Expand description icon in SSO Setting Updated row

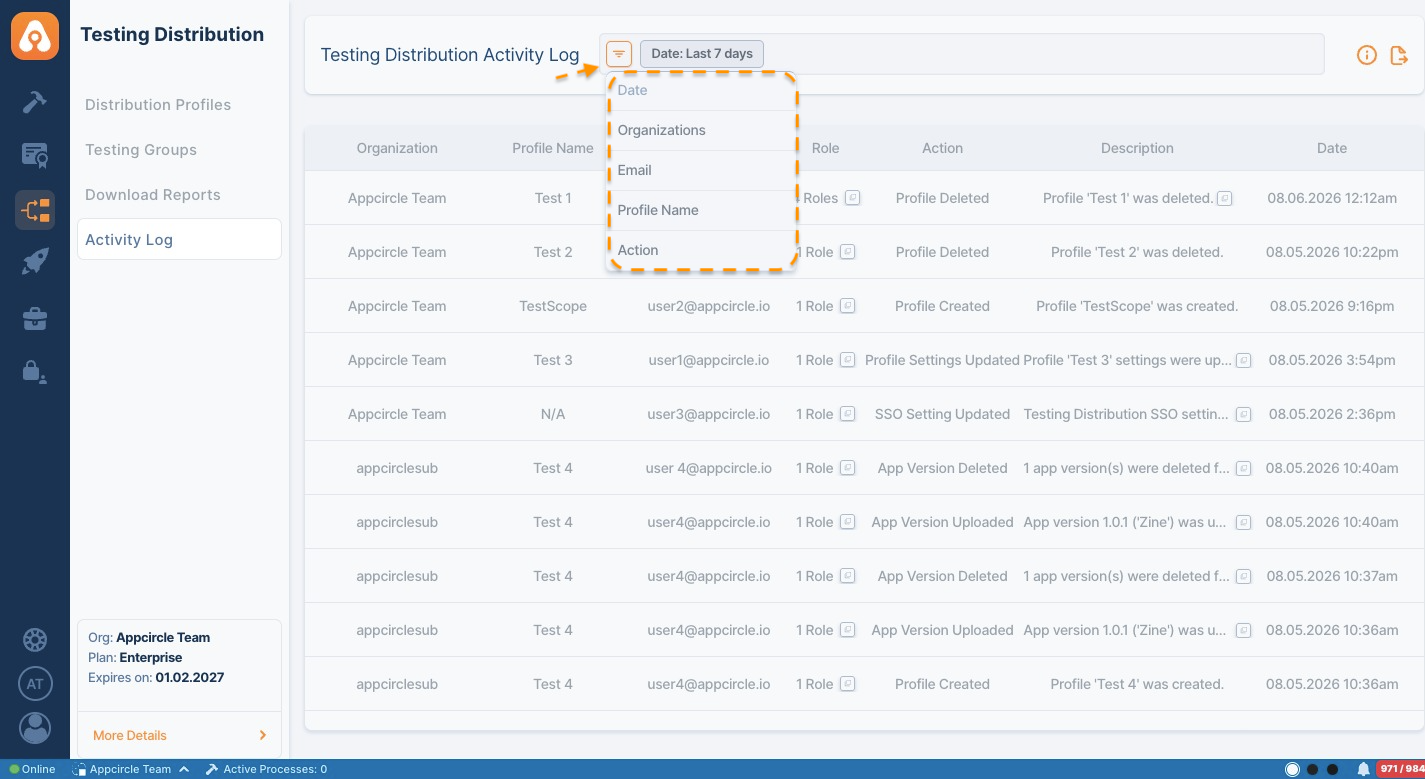point(1243,414)
